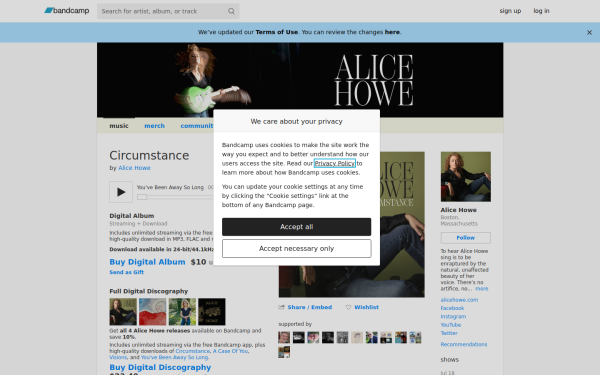This screenshot has width=600, height=375.
Task: Click the 'shows' heading in the sidebar
Action: tap(450, 360)
